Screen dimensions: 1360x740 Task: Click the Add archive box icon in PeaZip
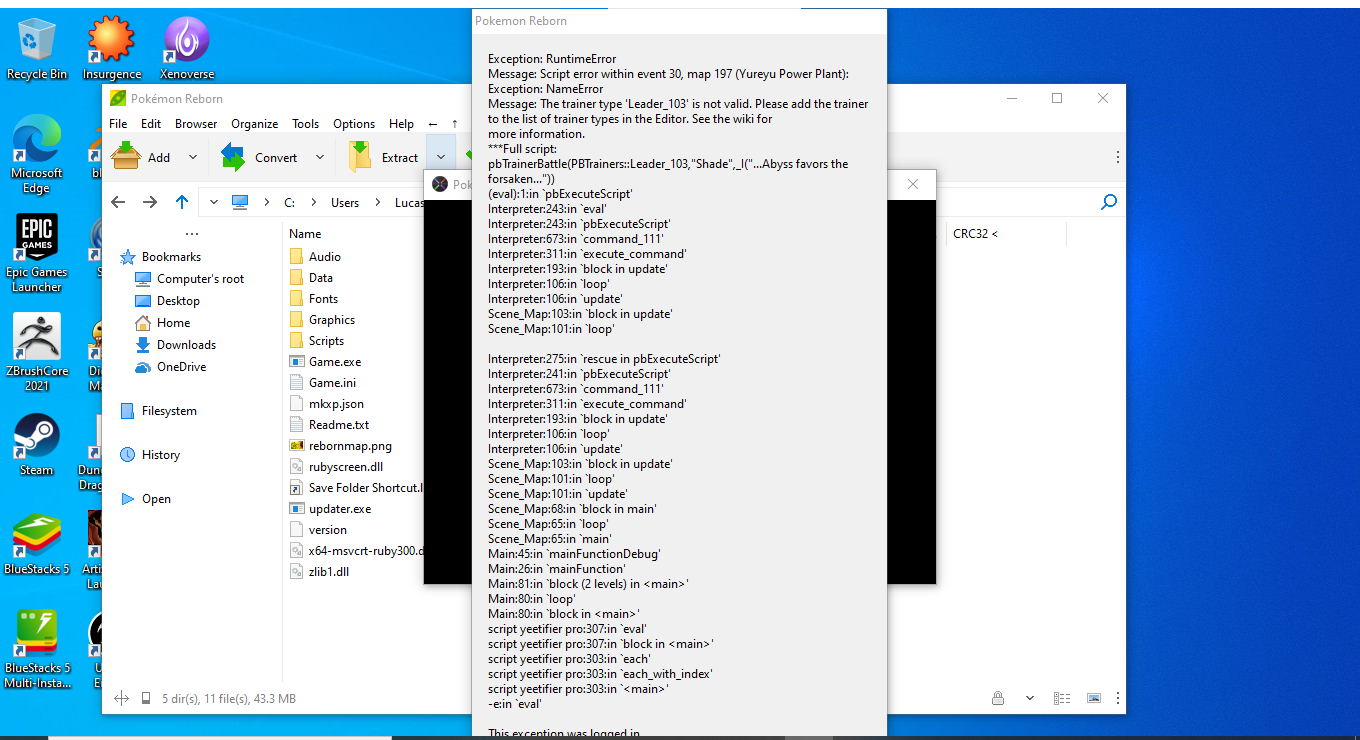tap(126, 157)
